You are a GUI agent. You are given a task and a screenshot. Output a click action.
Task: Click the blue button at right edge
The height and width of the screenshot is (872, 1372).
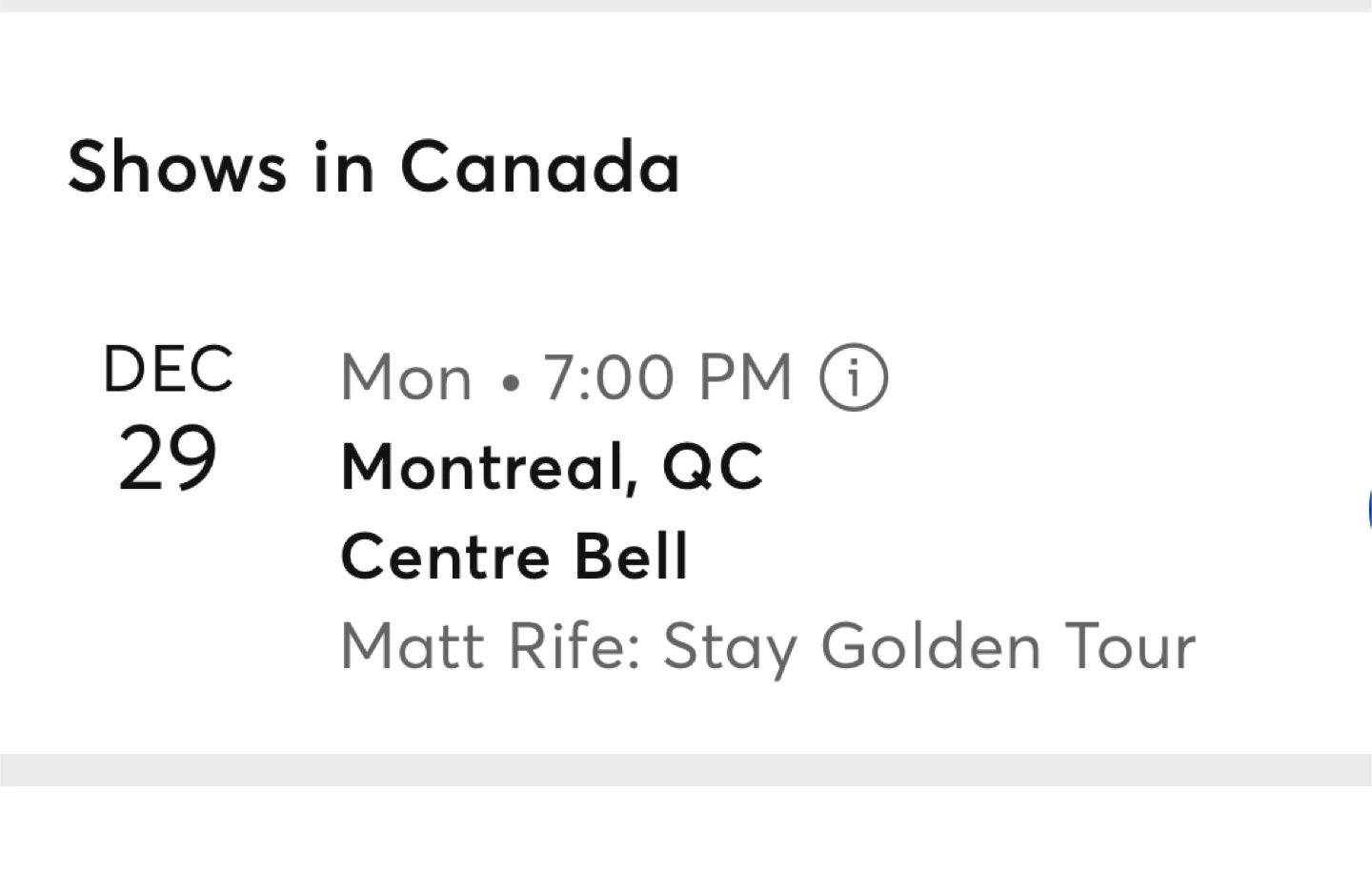pos(1369,510)
